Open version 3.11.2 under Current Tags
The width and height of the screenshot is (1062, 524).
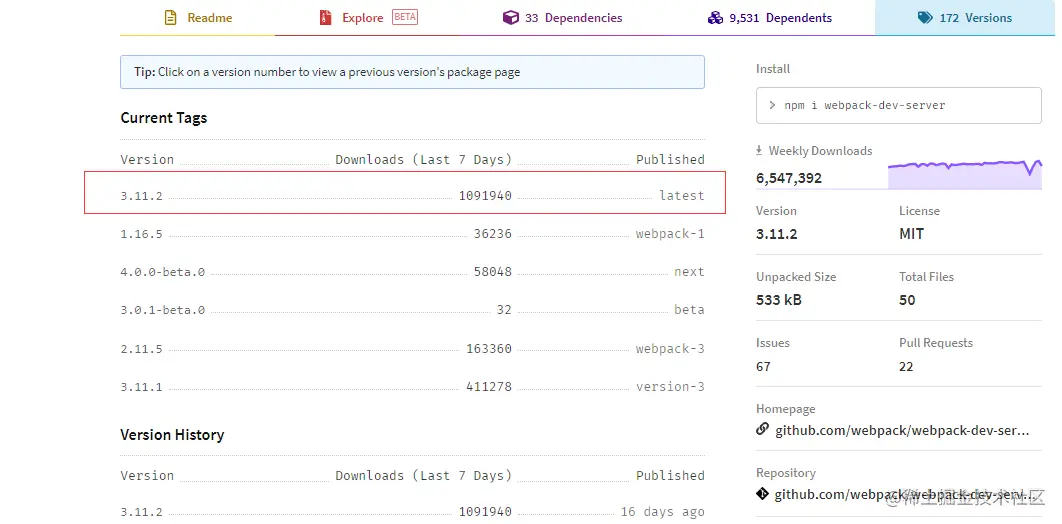(142, 196)
